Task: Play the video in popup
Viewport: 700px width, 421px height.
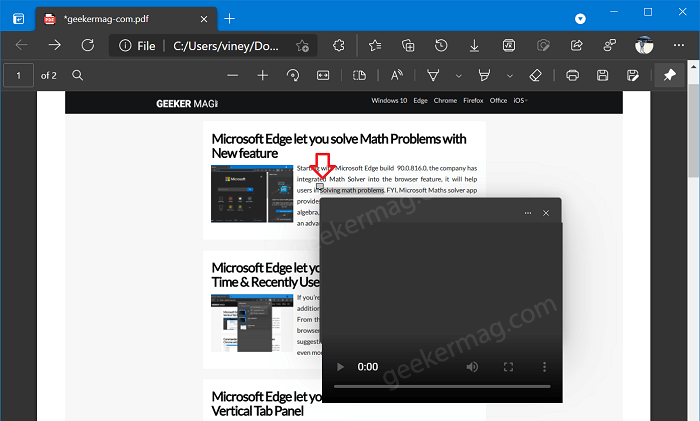Action: pyautogui.click(x=340, y=367)
